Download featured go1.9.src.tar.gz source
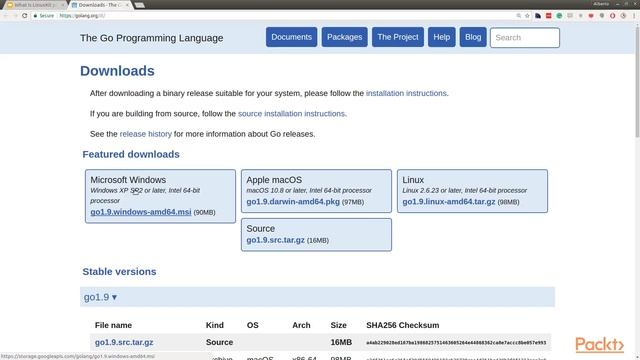 276,240
